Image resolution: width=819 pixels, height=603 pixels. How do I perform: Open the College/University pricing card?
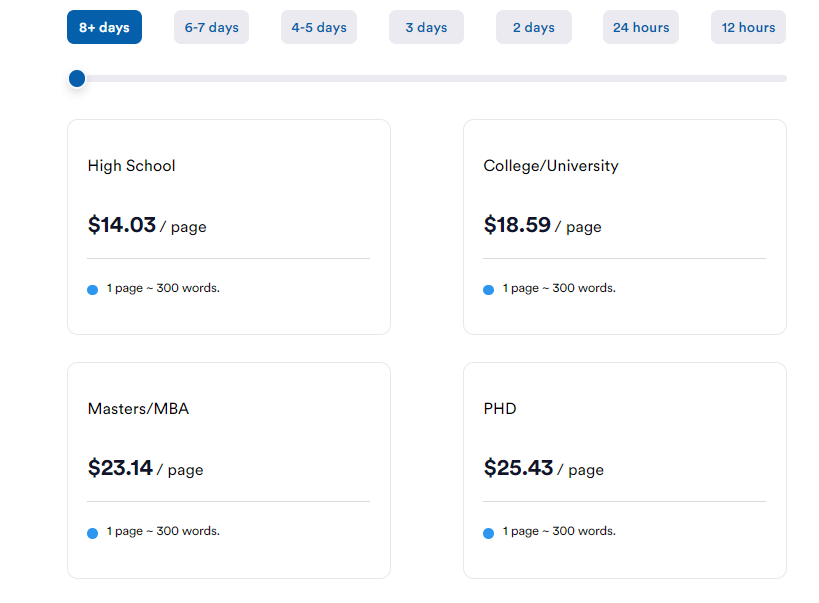pyautogui.click(x=625, y=227)
